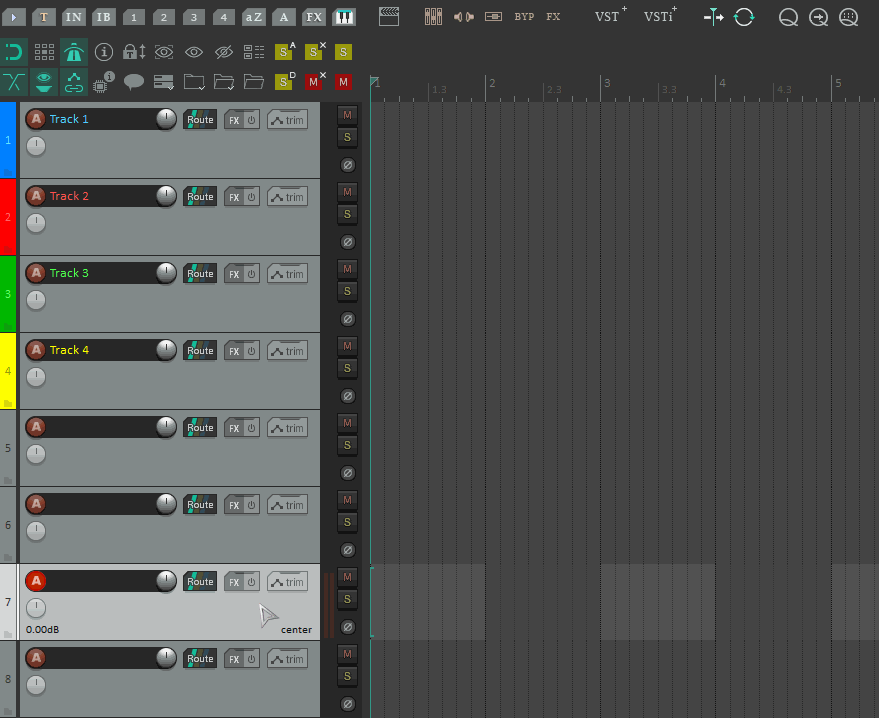
Task: Open trim automation mode for track 5
Action: (x=288, y=428)
